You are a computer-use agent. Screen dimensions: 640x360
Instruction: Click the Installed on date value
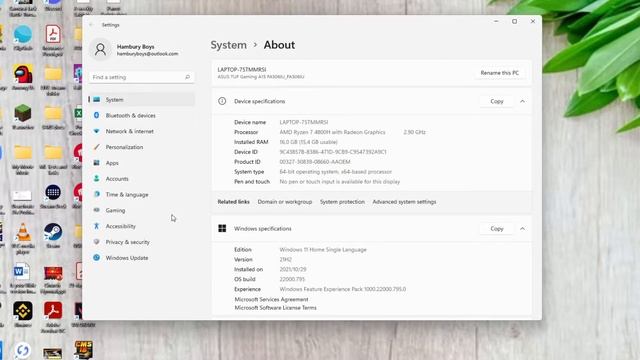[293, 269]
